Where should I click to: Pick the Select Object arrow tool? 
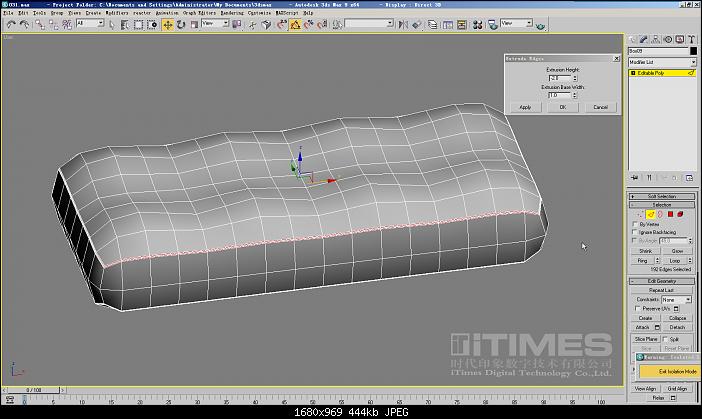(112, 25)
